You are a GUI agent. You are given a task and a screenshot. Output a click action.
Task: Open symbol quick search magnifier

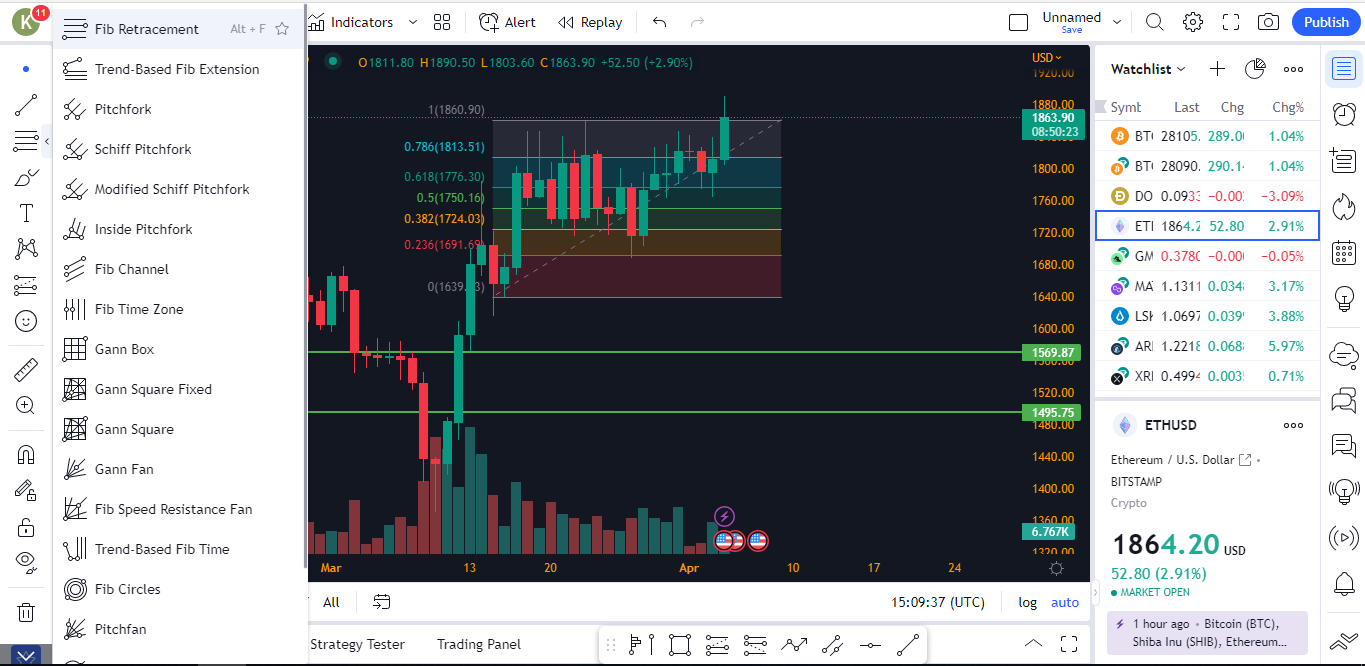coord(1154,22)
